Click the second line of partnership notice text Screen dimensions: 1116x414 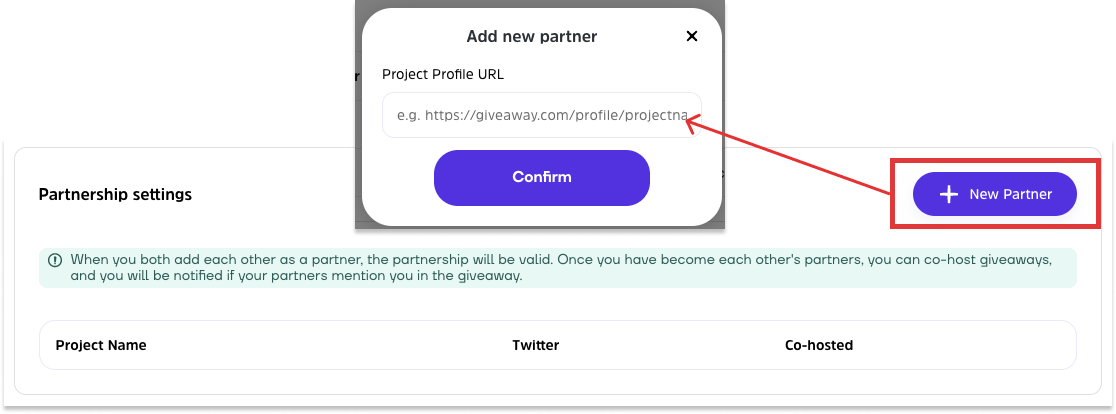[x=296, y=275]
